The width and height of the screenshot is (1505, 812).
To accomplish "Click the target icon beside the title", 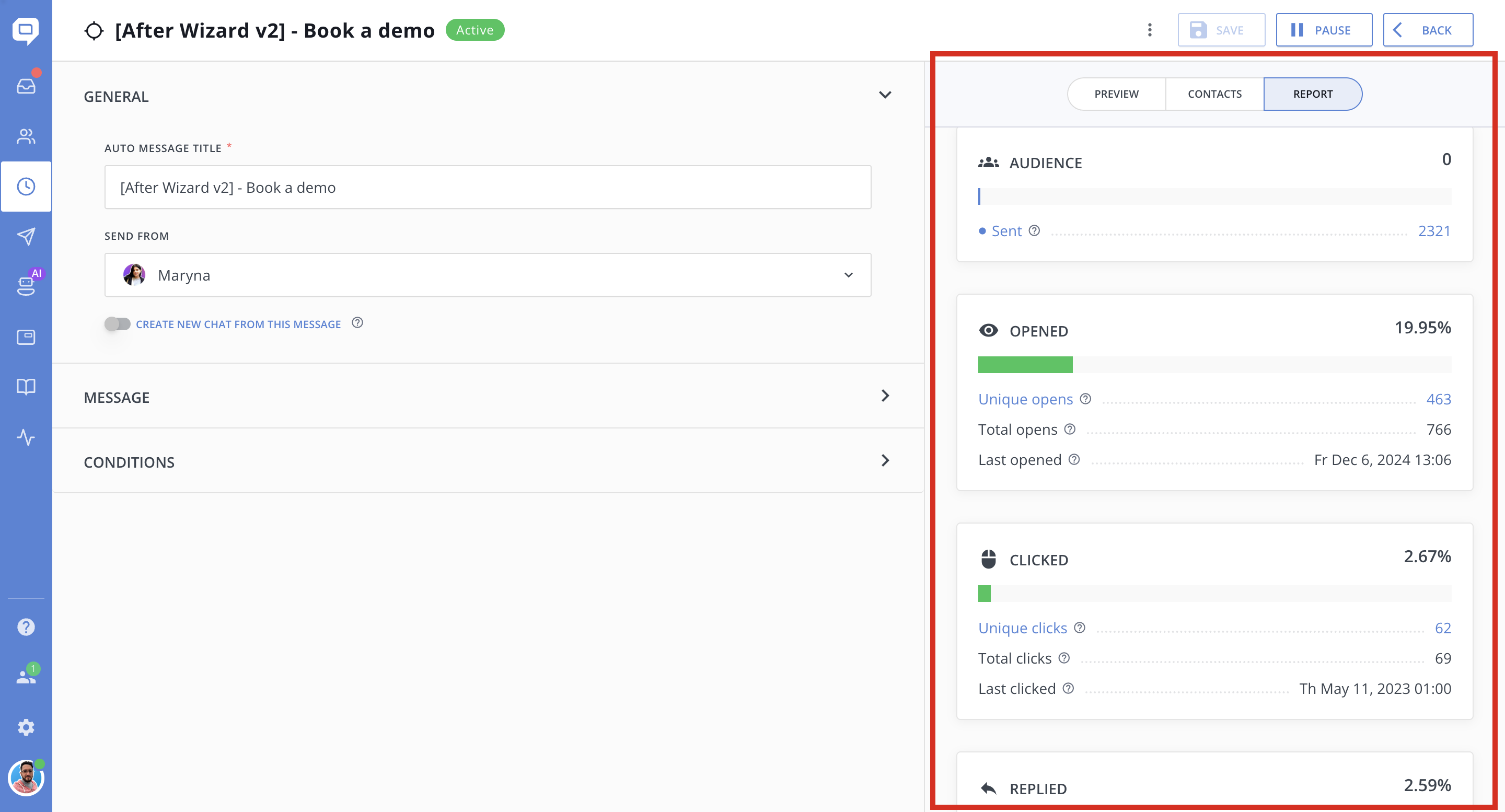I will point(94,30).
